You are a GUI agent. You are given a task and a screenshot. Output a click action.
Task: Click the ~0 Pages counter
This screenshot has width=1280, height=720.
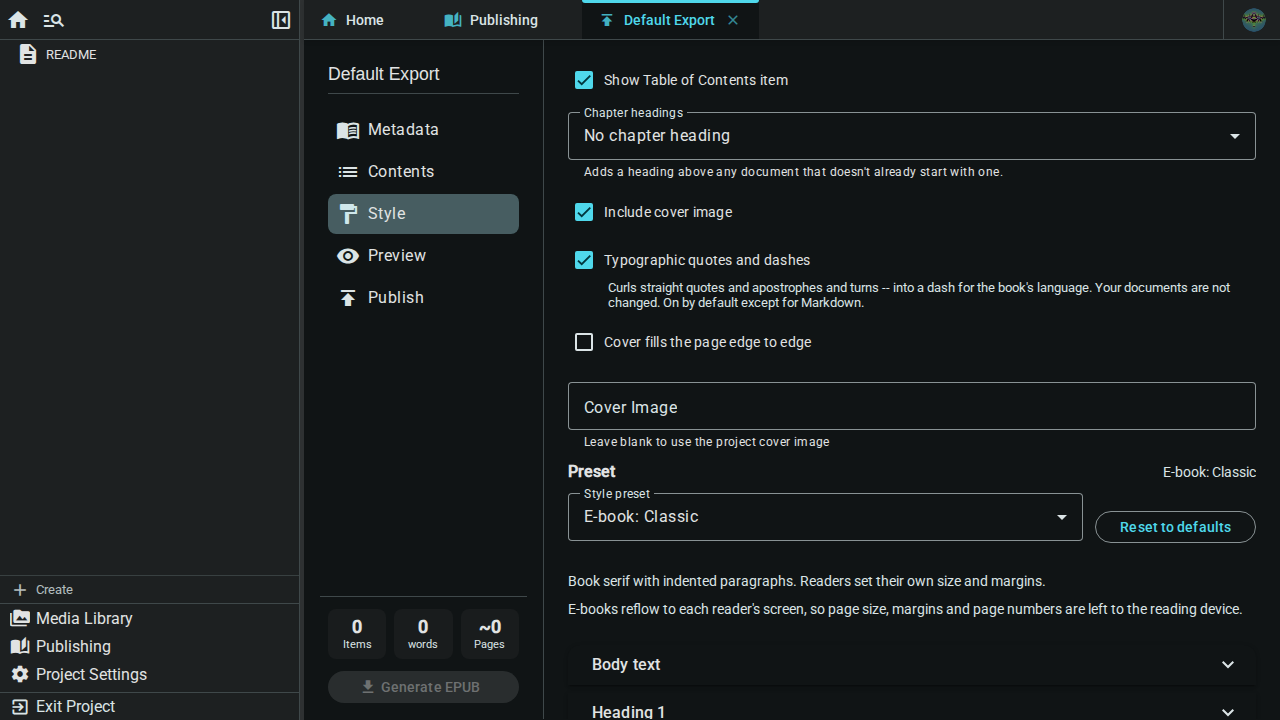click(x=489, y=634)
